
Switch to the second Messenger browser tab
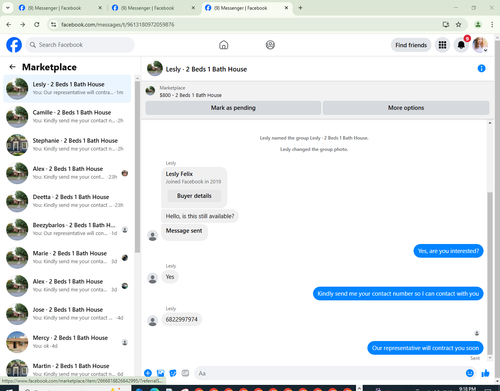153,8
